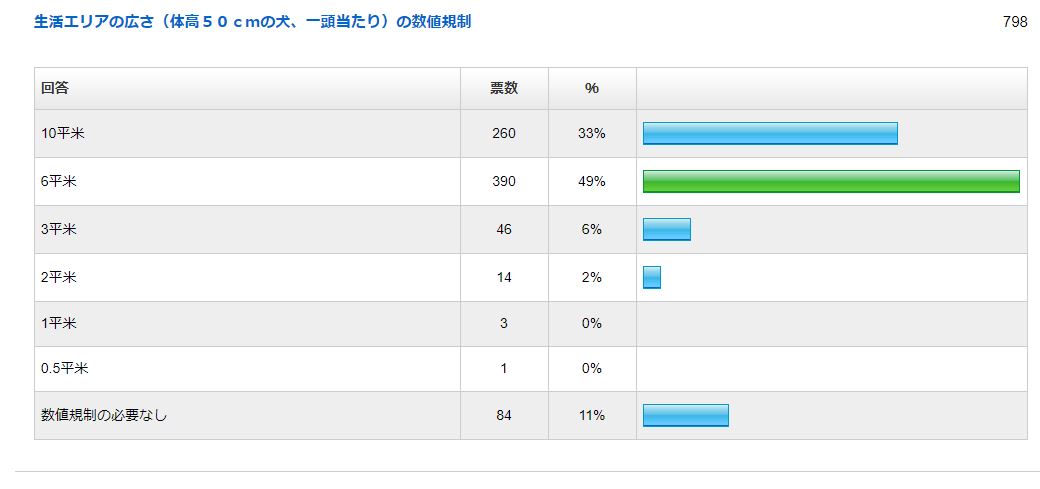
Task: Click the blue 11% result bar
Action: 686,415
